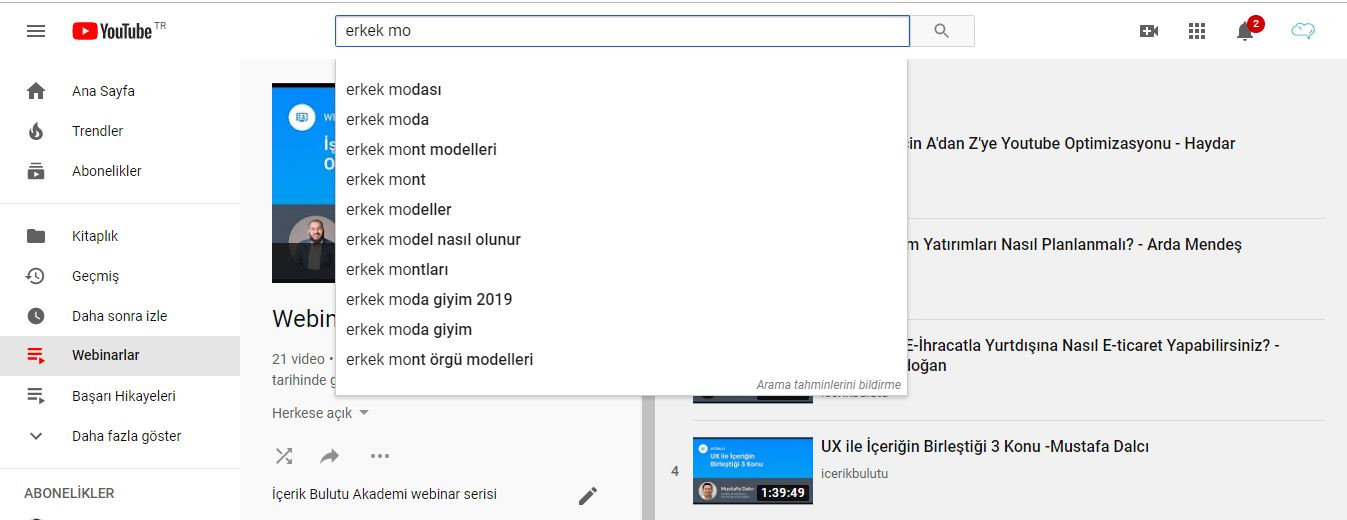Open the YouTube apps grid
The image size is (1347, 520).
tap(1197, 31)
